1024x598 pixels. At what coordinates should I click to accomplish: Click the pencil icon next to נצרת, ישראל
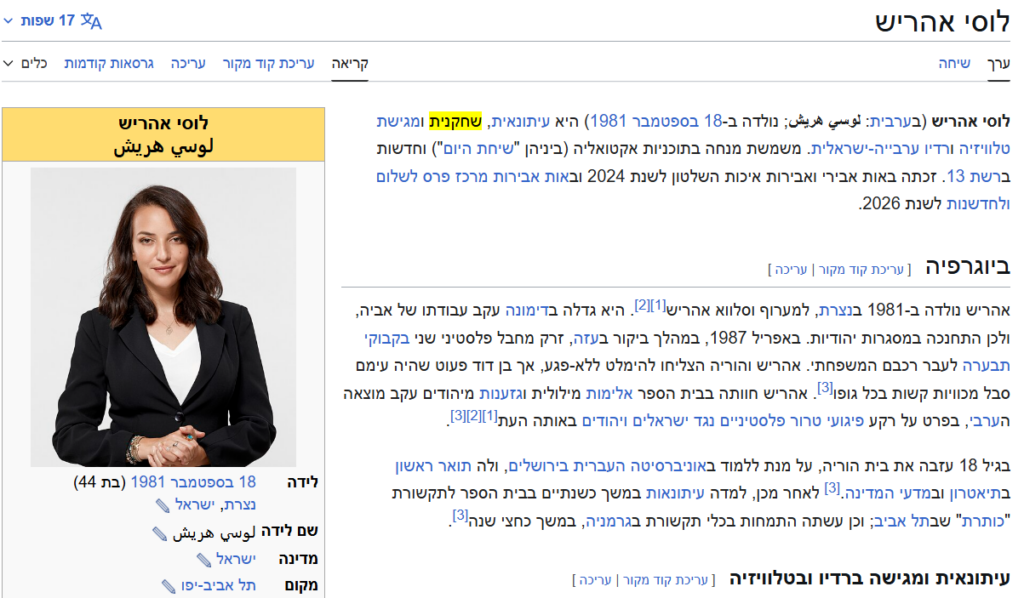(163, 505)
